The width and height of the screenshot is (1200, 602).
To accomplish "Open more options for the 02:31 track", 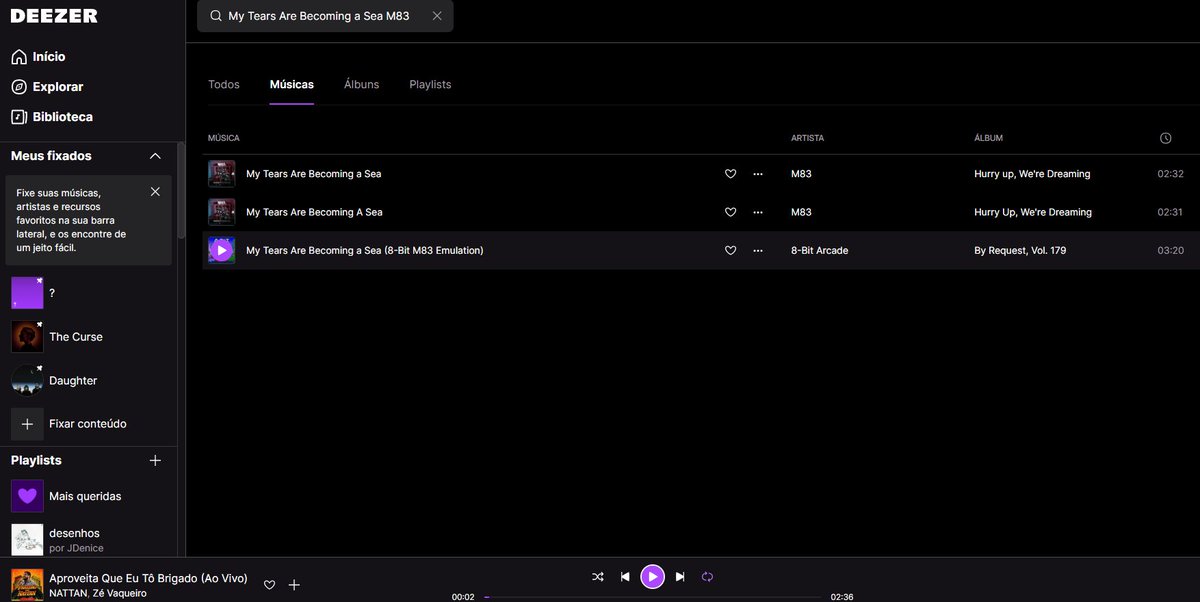I will pos(757,212).
